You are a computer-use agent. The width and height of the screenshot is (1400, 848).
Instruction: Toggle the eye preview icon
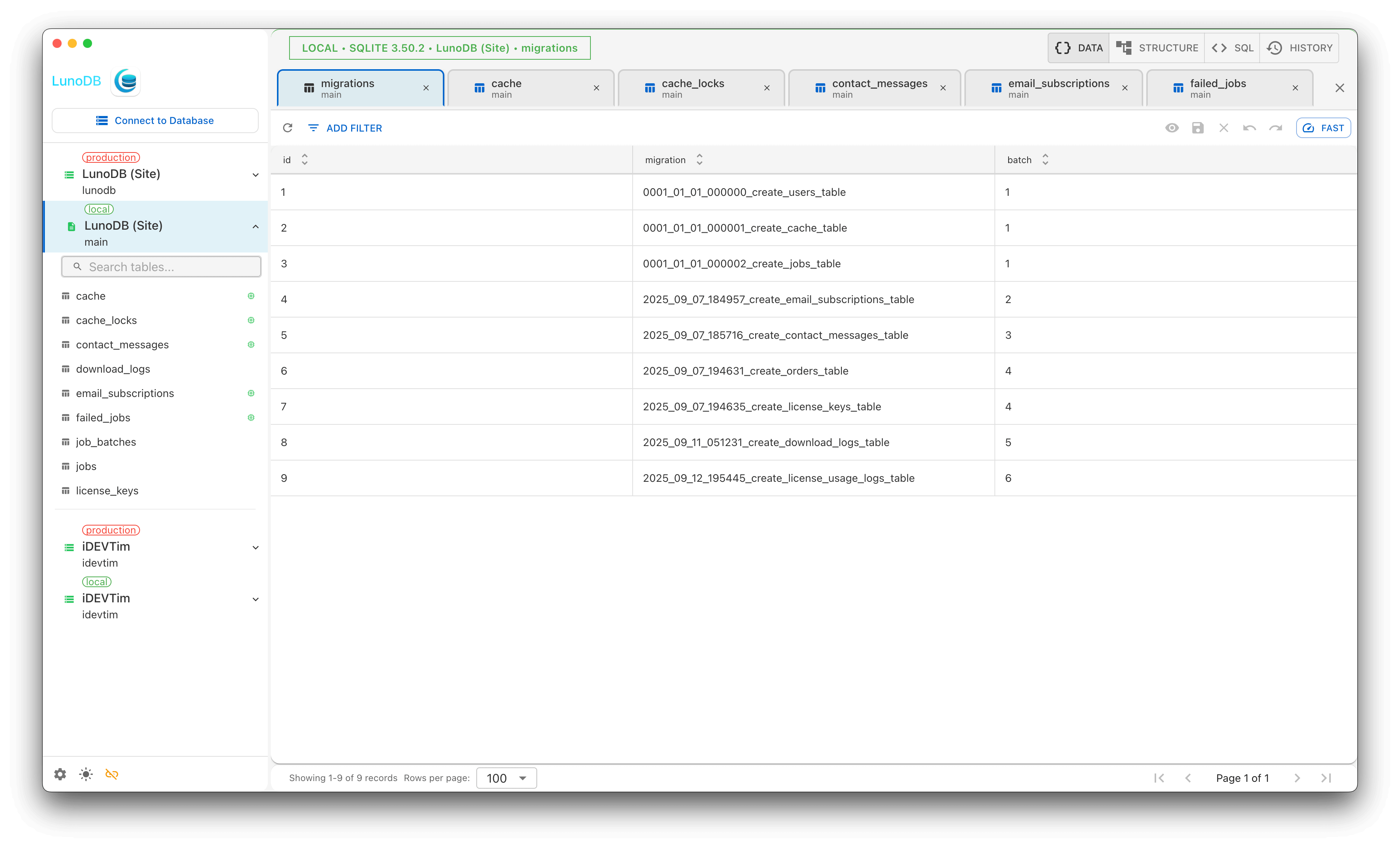[1172, 128]
